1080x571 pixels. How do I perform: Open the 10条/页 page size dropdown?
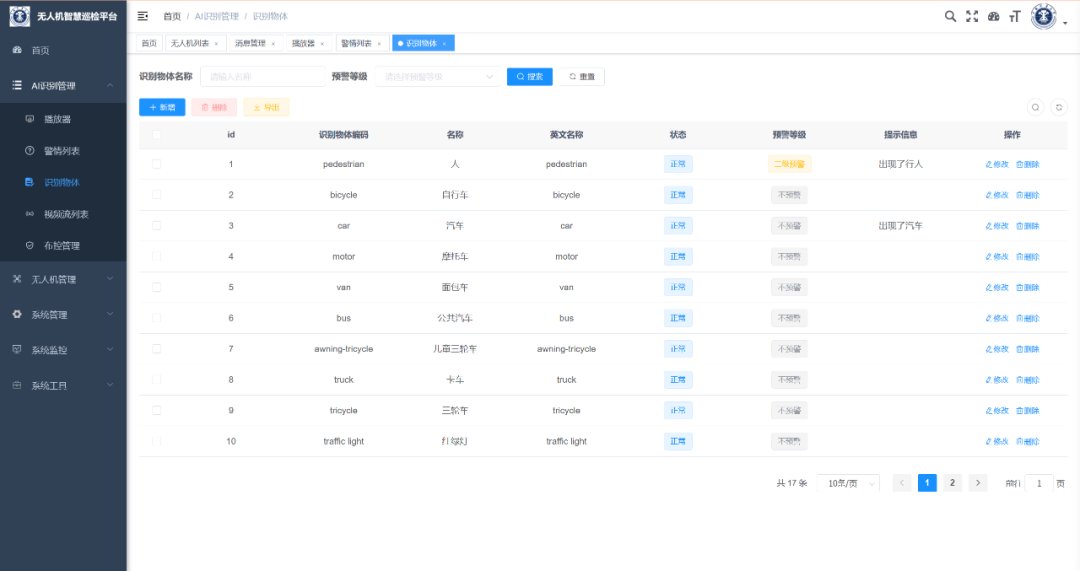[x=849, y=484]
